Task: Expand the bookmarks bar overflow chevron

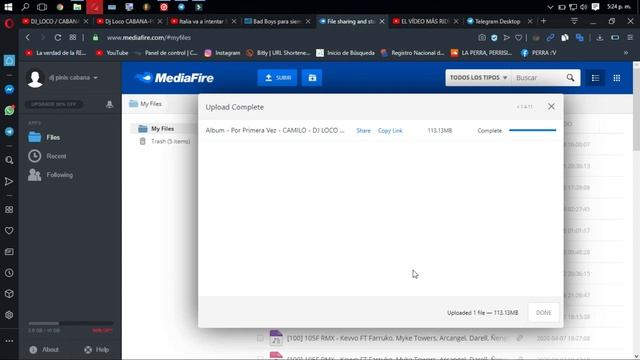Action: [x=626, y=53]
